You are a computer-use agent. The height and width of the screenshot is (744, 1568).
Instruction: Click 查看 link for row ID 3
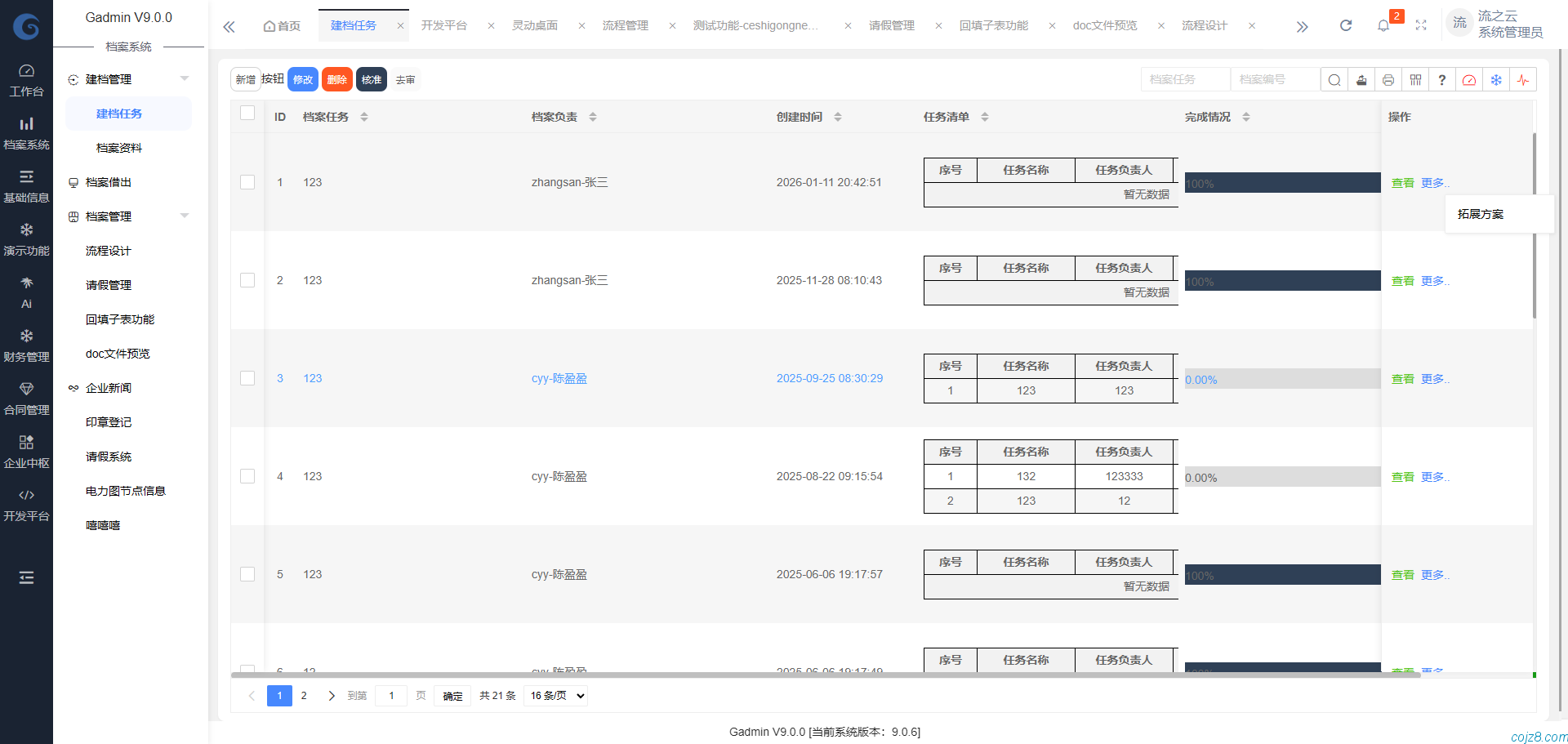(x=1402, y=379)
